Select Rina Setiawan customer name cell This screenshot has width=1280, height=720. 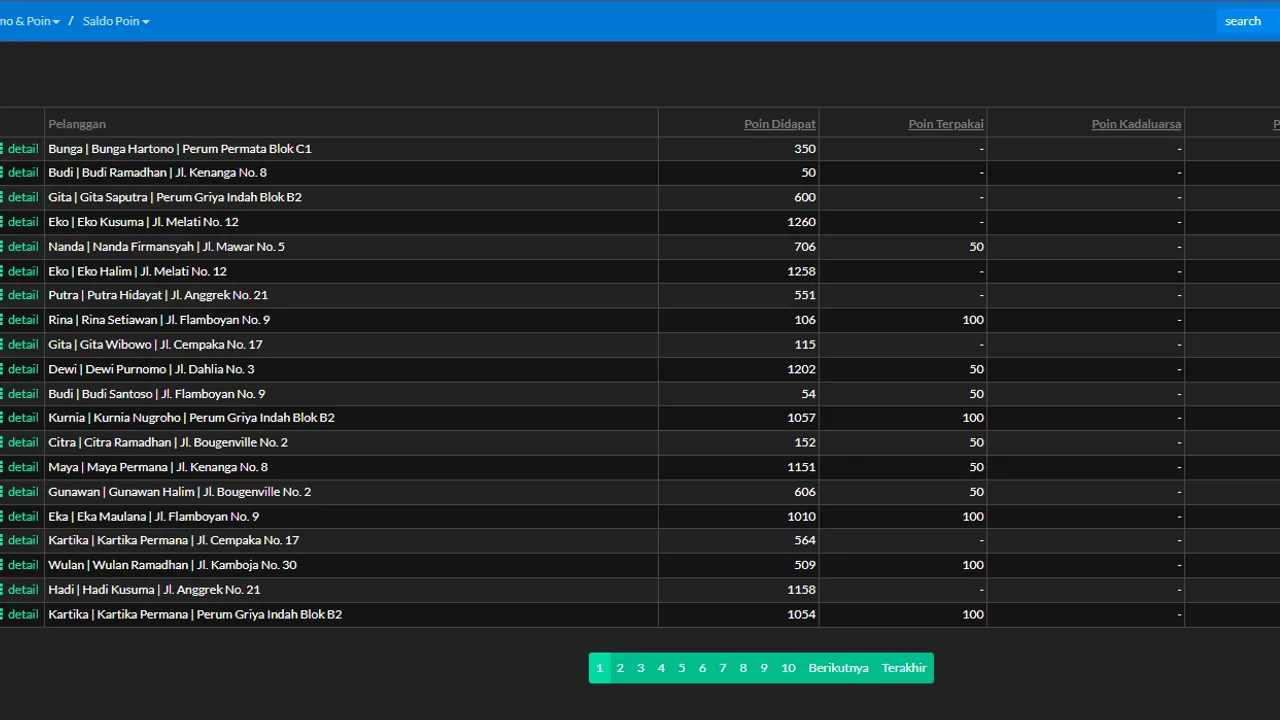[x=351, y=320]
